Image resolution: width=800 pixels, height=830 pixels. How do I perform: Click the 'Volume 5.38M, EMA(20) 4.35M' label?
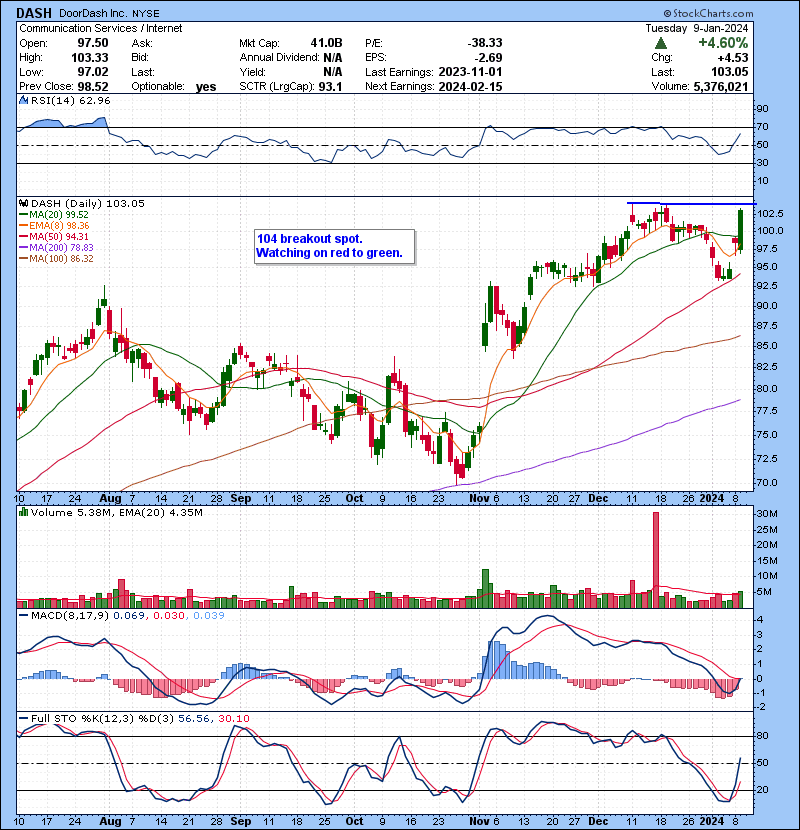116,512
